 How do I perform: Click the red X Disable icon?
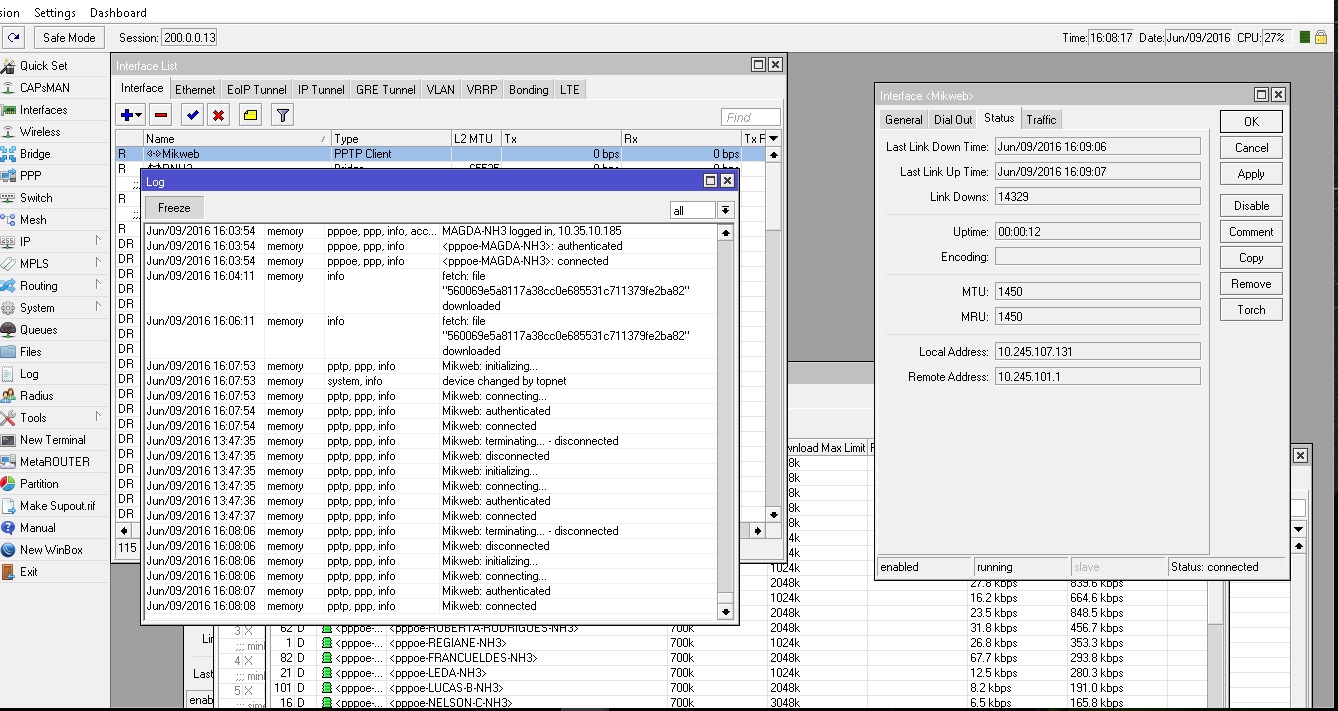(219, 115)
